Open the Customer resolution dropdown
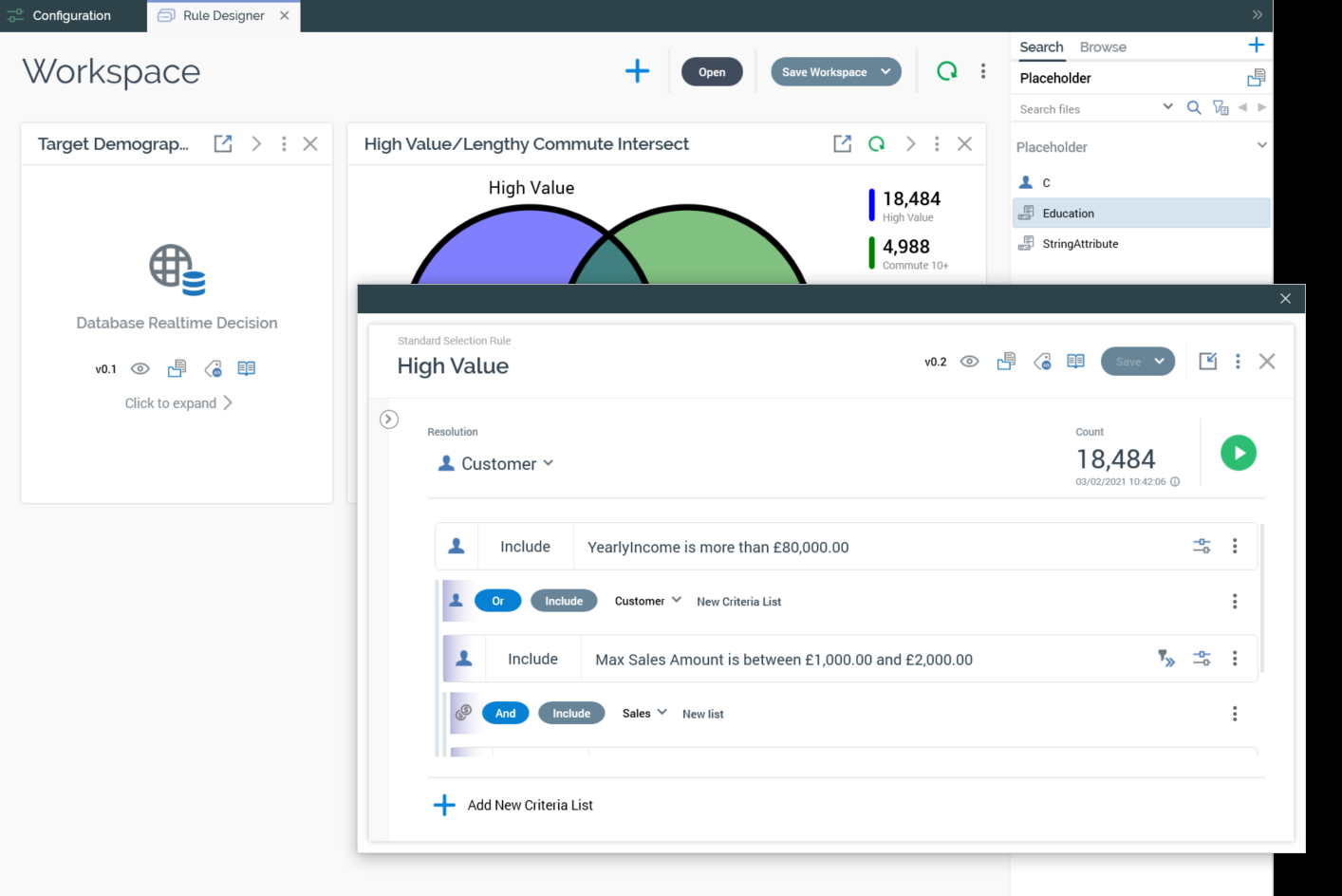The height and width of the screenshot is (896, 1342). (x=496, y=463)
